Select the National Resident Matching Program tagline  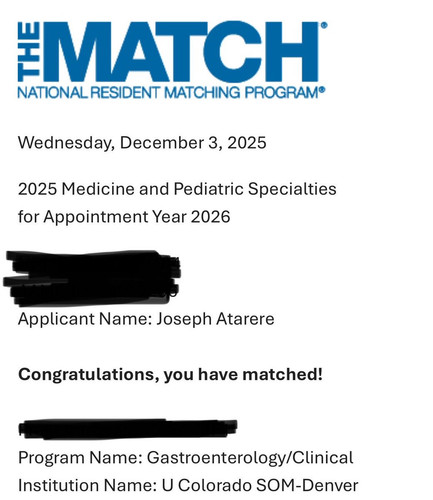(x=171, y=92)
